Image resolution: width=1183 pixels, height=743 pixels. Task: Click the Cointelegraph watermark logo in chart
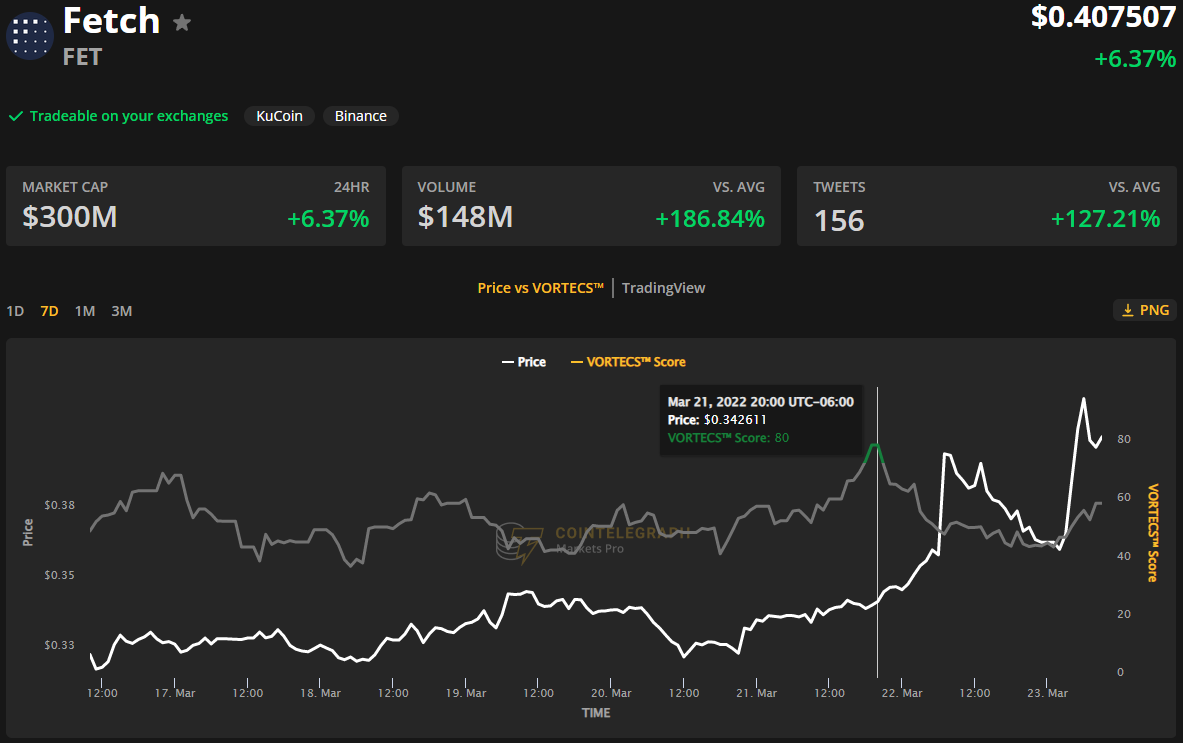click(x=520, y=543)
